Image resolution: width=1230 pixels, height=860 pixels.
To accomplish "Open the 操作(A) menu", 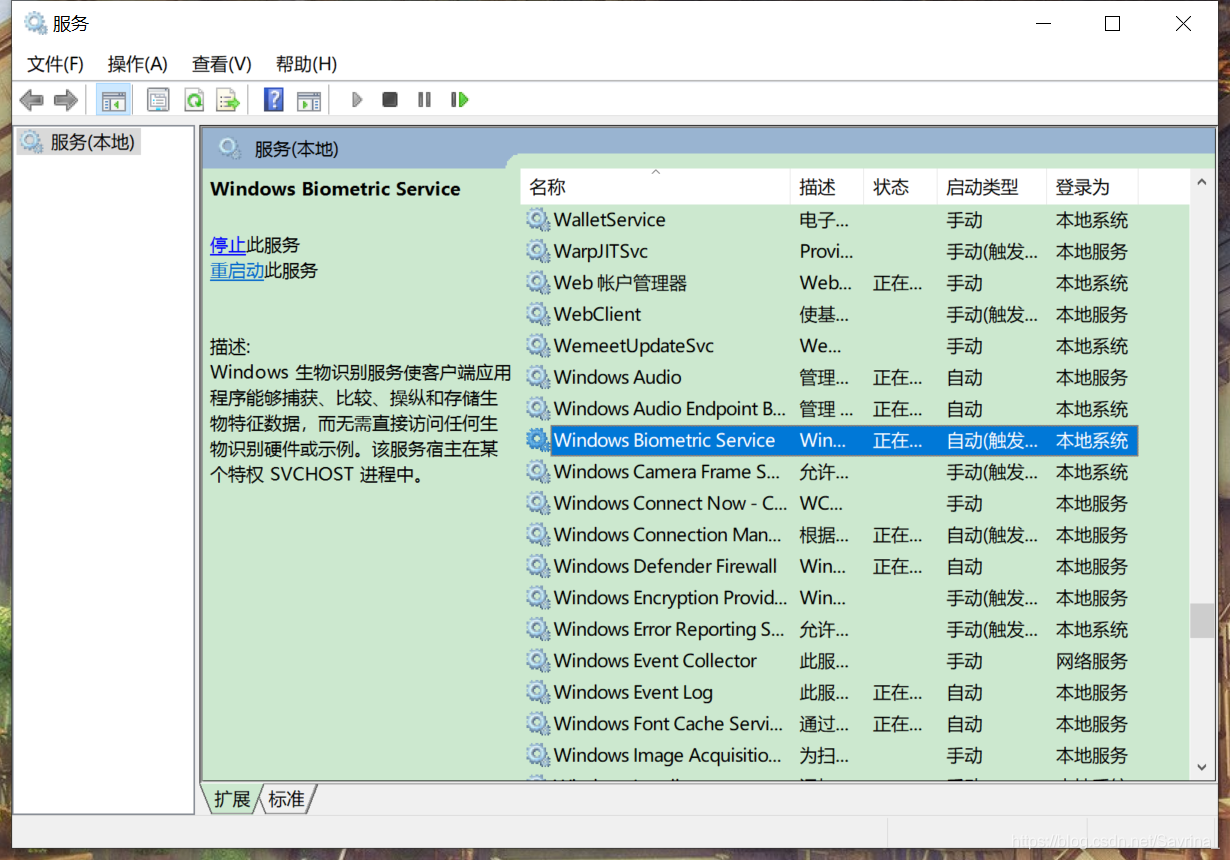I will (x=138, y=64).
